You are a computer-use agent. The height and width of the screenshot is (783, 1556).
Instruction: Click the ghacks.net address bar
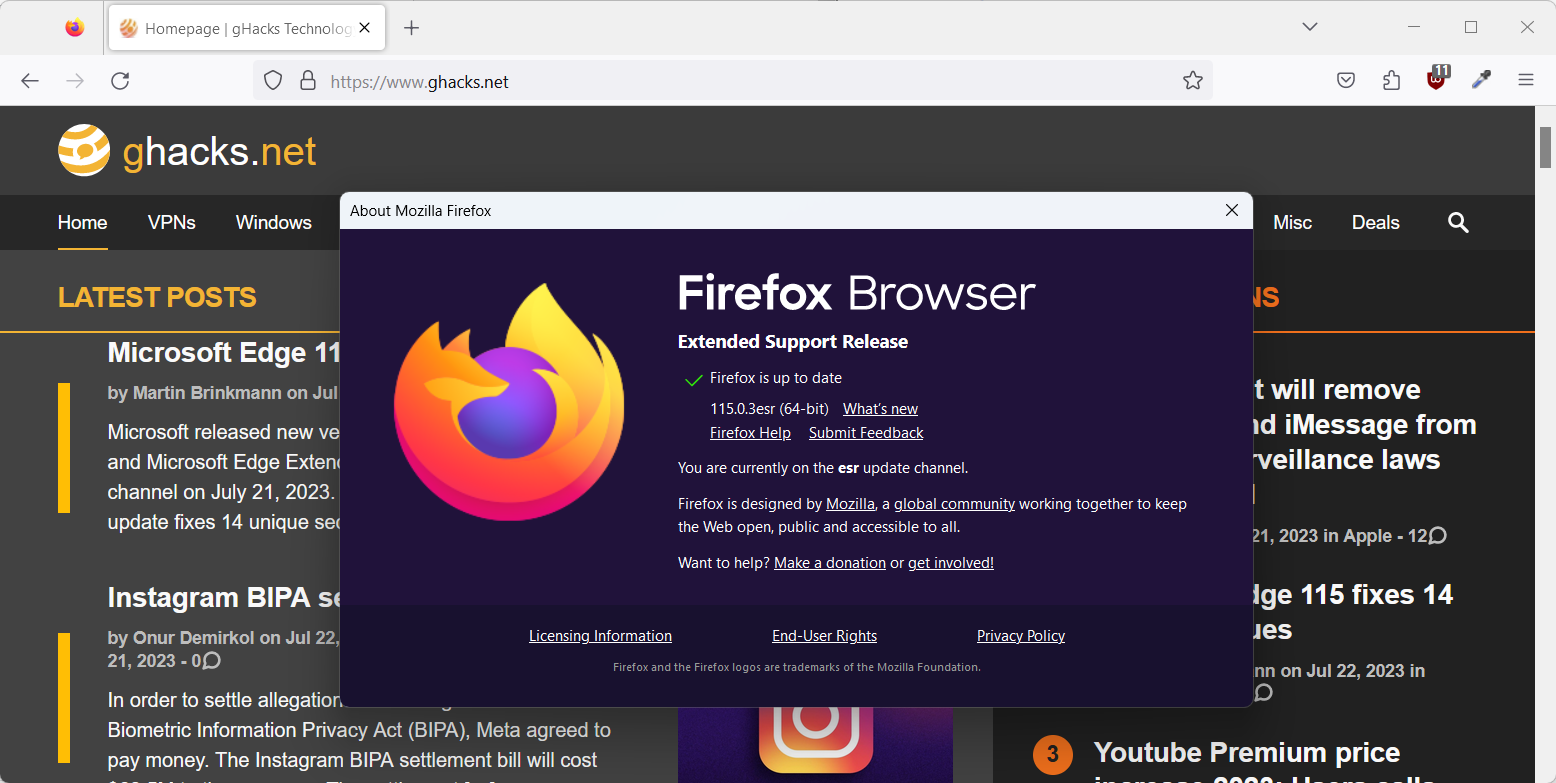point(732,81)
